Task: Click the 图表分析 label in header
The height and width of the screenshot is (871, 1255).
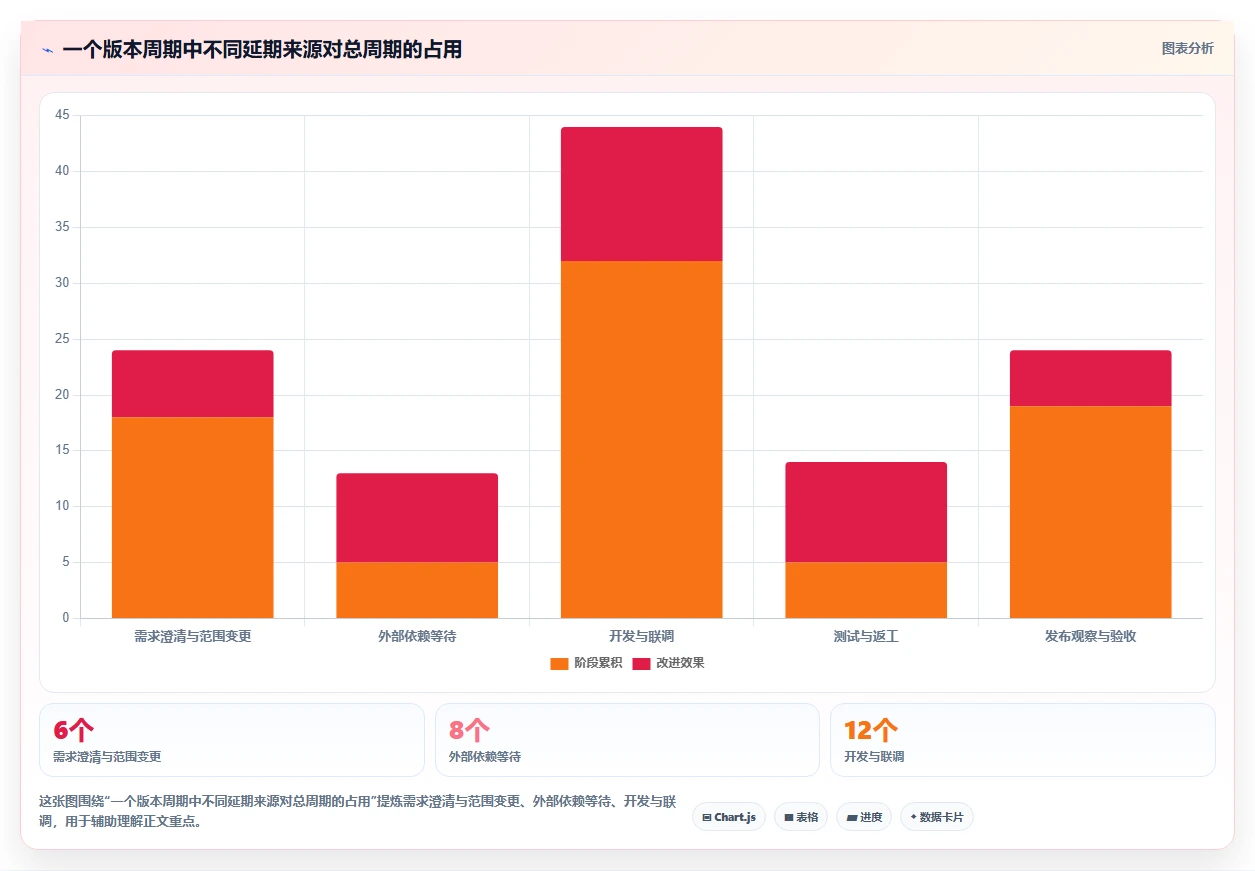Action: [1187, 48]
